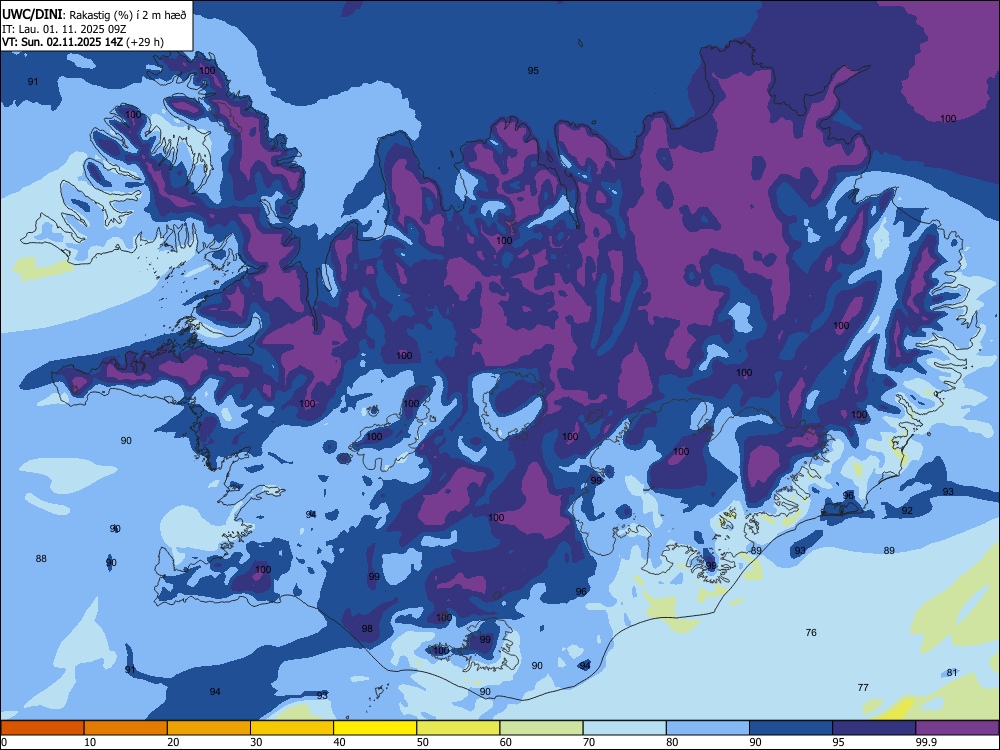Select the '76' humidity value on the map
The width and height of the screenshot is (1000, 750).
(x=811, y=633)
